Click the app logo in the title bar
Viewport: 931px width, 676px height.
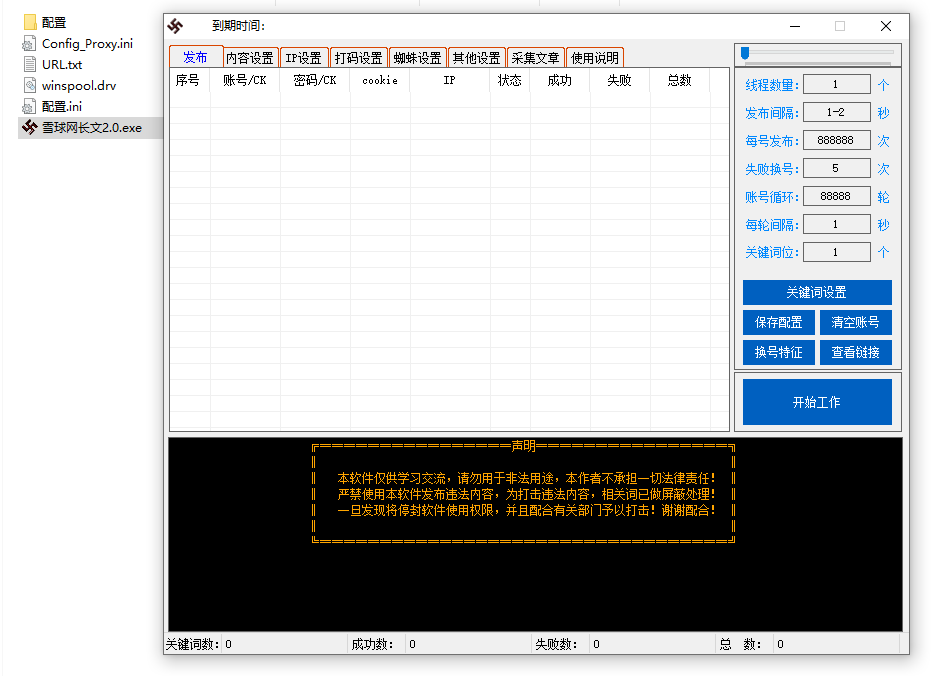pyautogui.click(x=174, y=26)
